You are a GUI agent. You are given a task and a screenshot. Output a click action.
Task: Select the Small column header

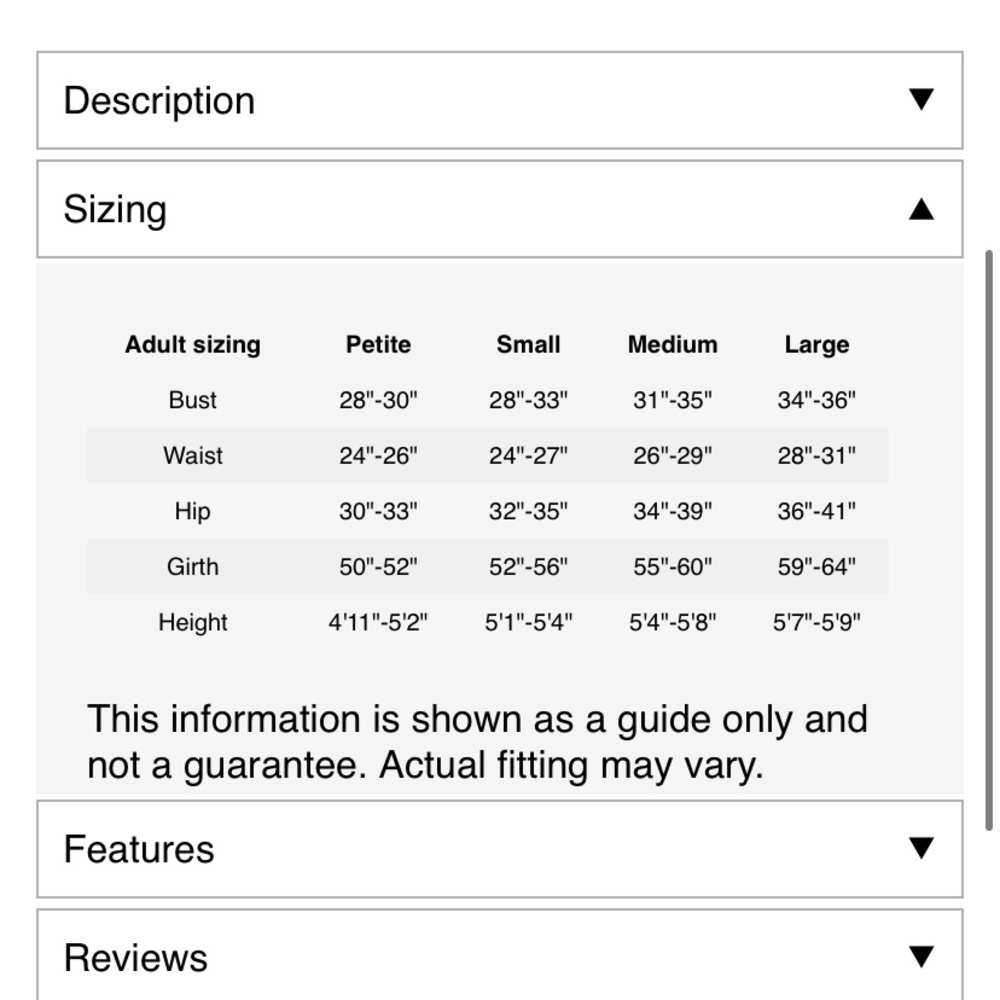(528, 344)
